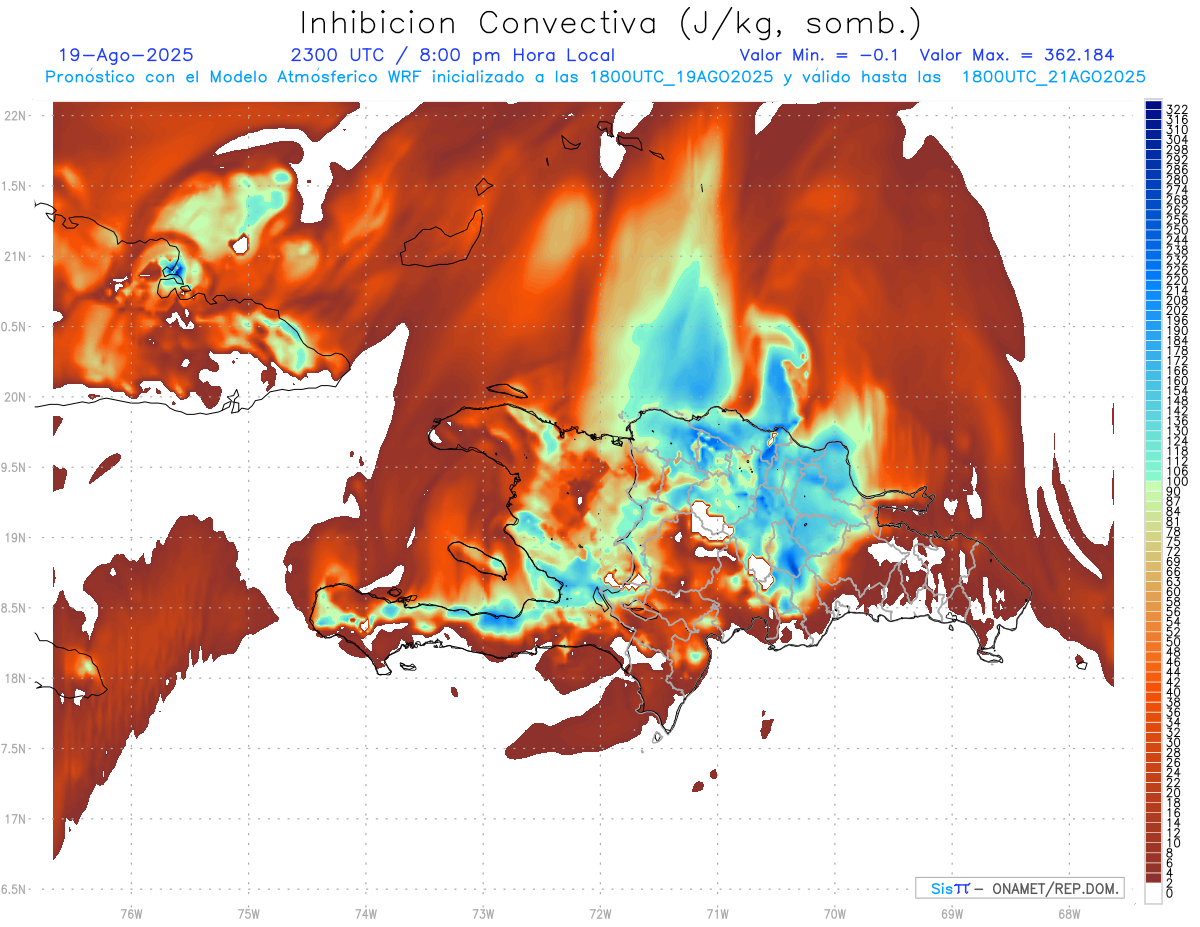The height and width of the screenshot is (927, 1200).
Task: Click the Inhibicion Convectiva map title
Action: point(611,22)
